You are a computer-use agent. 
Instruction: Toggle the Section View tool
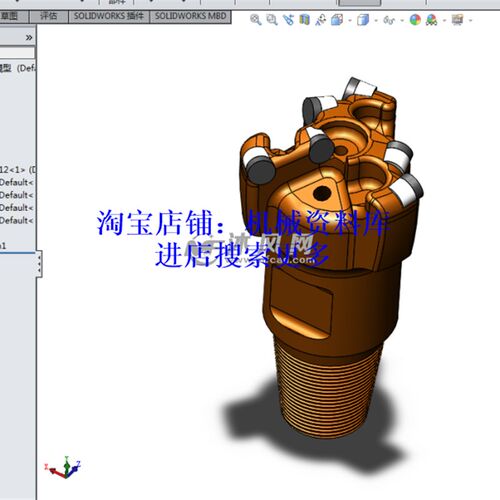304,20
